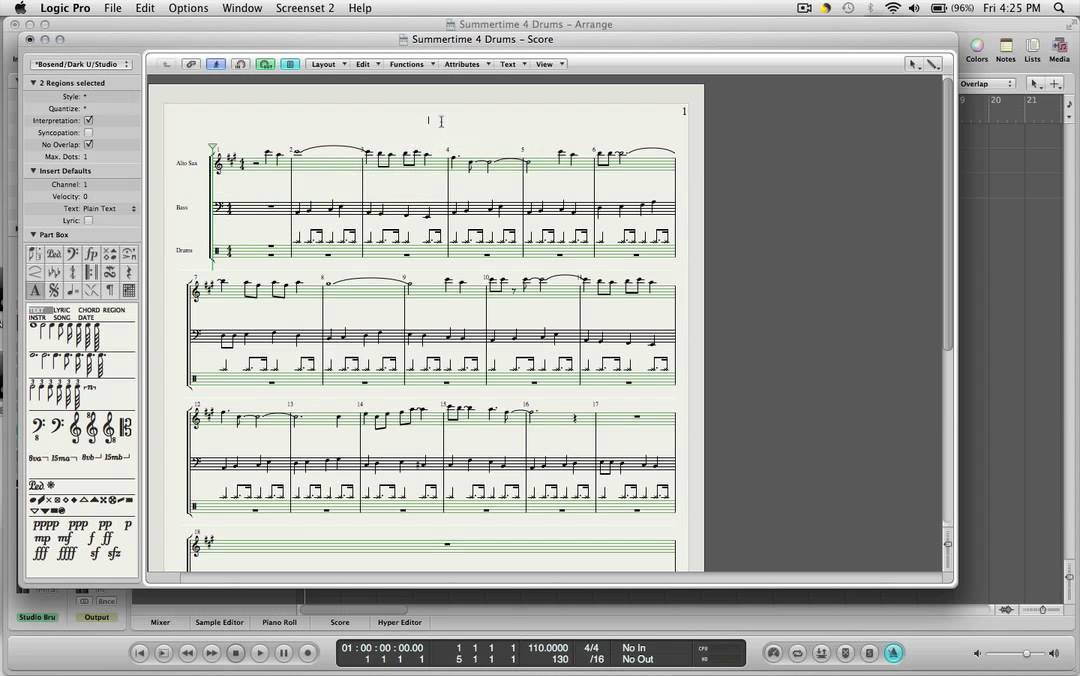Image resolution: width=1080 pixels, height=676 pixels.
Task: Start playback with the transport Play button
Action: (x=260, y=653)
